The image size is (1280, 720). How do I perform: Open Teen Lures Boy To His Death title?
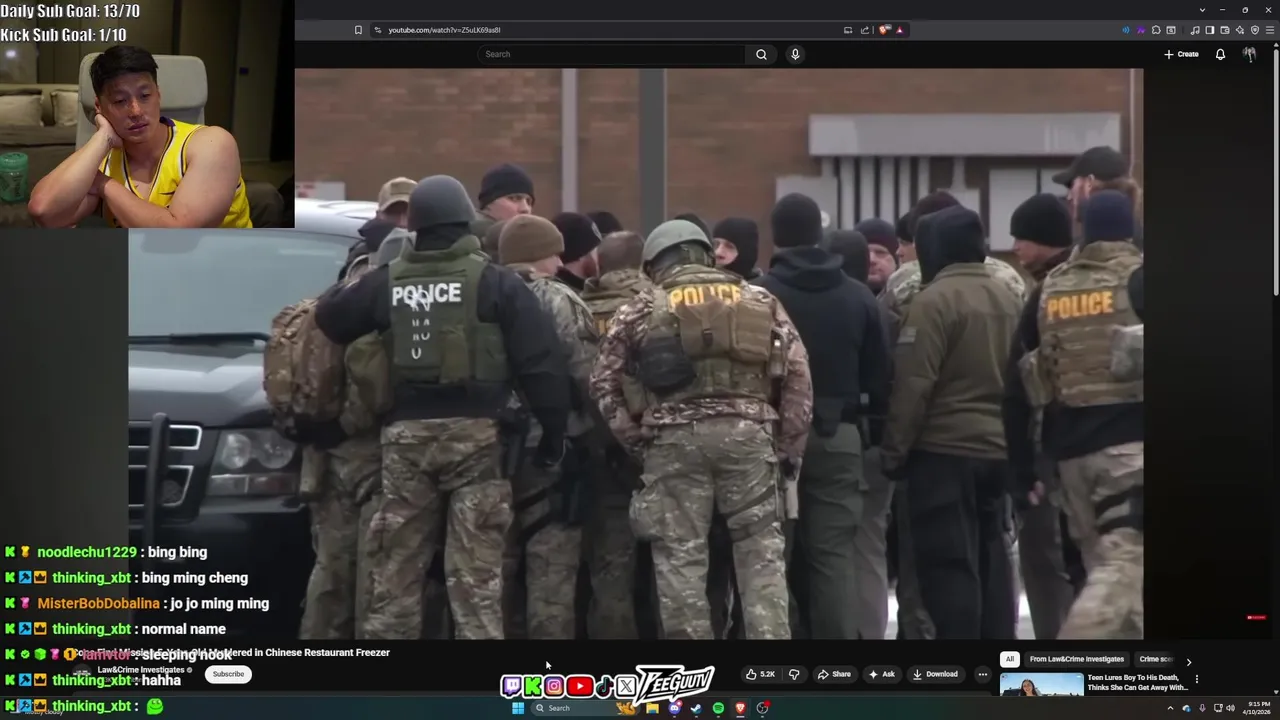point(1138,682)
